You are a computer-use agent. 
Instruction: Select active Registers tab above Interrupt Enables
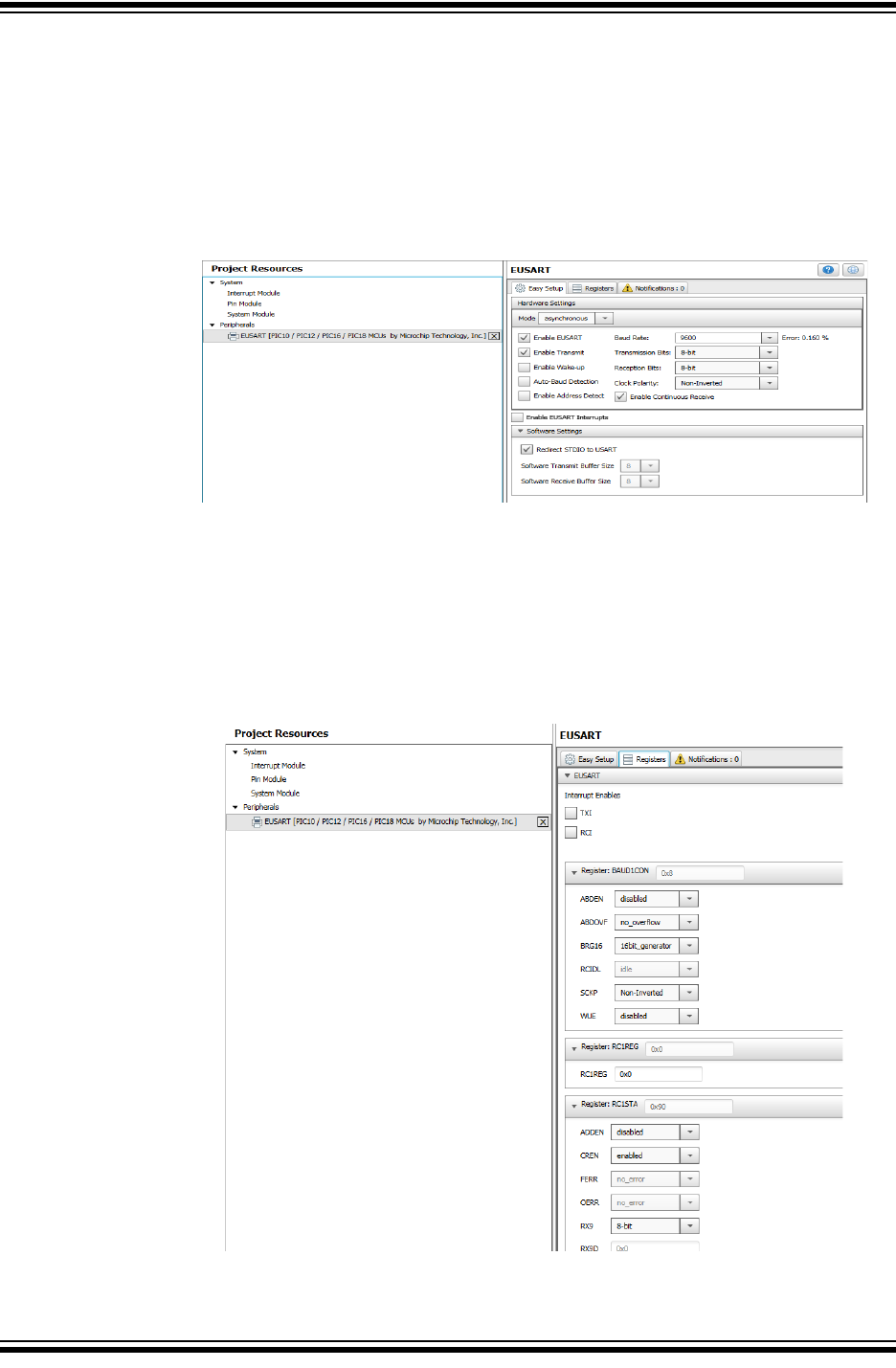point(644,759)
